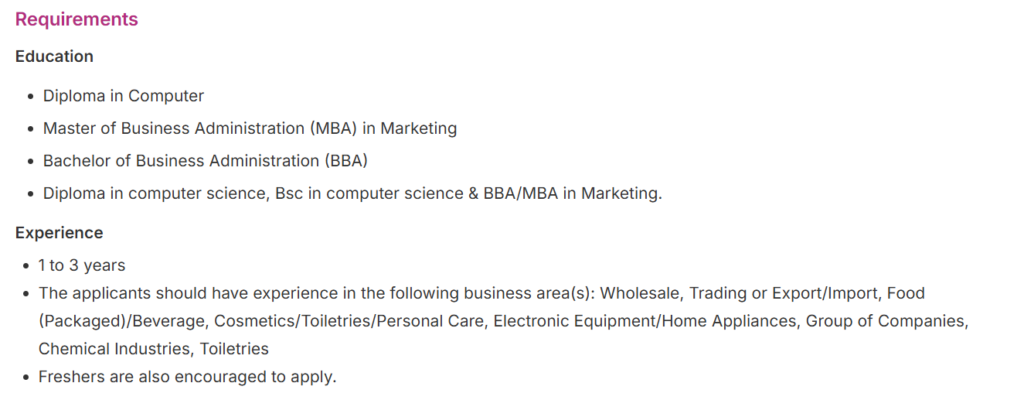1024x400 pixels.
Task: Click the Requirements heading
Action: click(76, 19)
